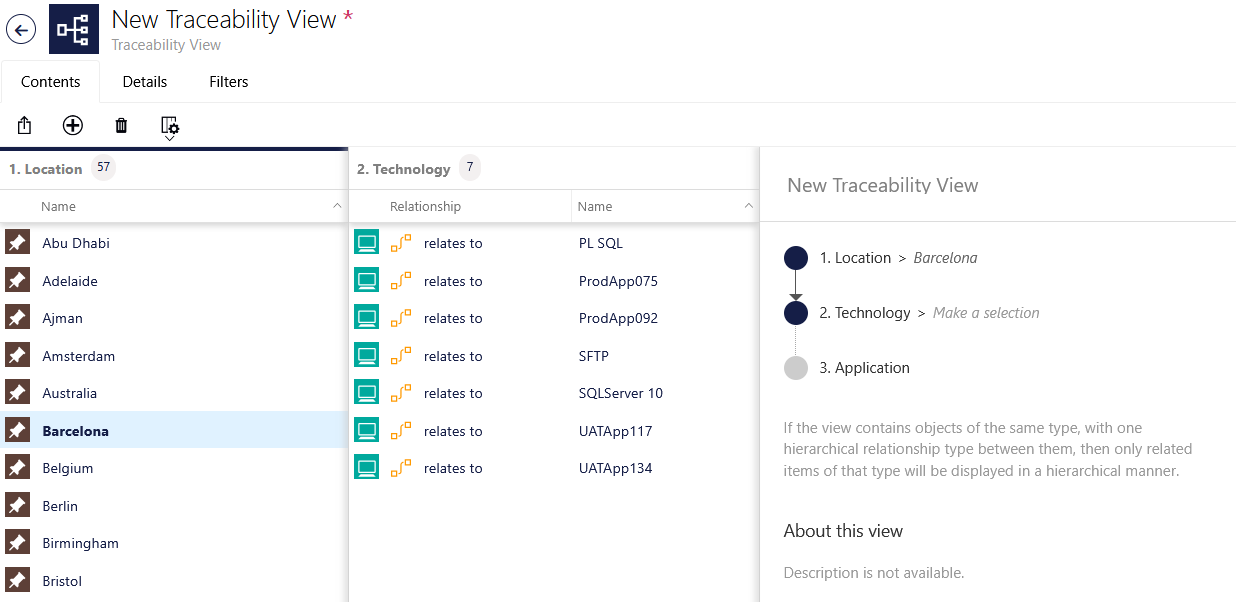Screen dimensions: 1236x602
Task: Click the 7 count badge for Technology
Action: click(470, 168)
